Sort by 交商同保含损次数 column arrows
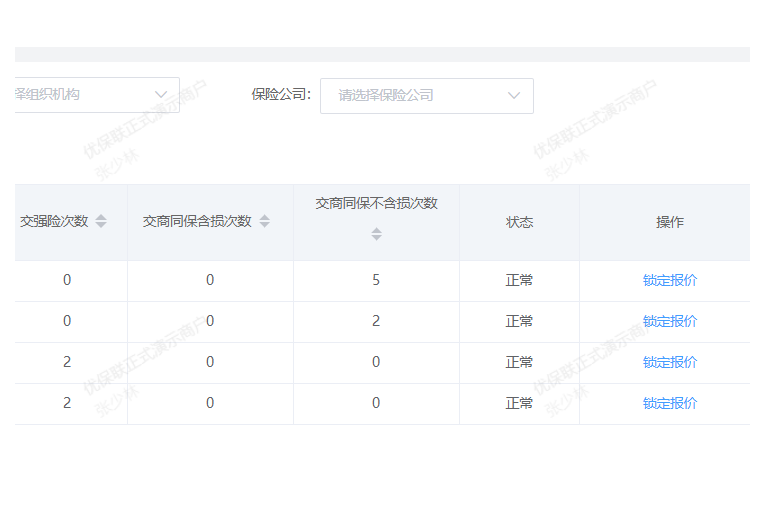 [x=264, y=221]
